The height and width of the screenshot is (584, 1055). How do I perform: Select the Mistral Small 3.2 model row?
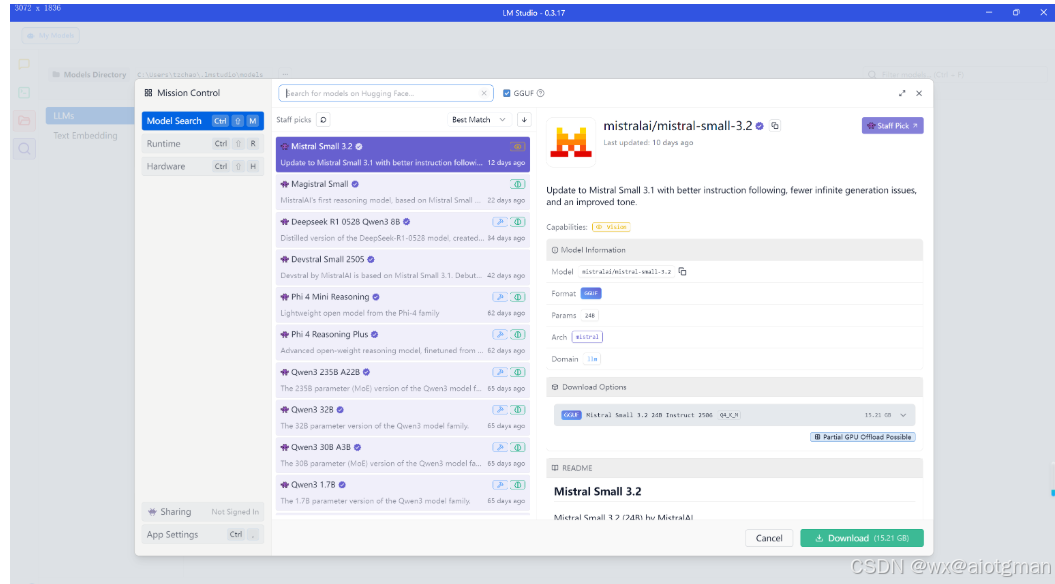[x=403, y=155]
